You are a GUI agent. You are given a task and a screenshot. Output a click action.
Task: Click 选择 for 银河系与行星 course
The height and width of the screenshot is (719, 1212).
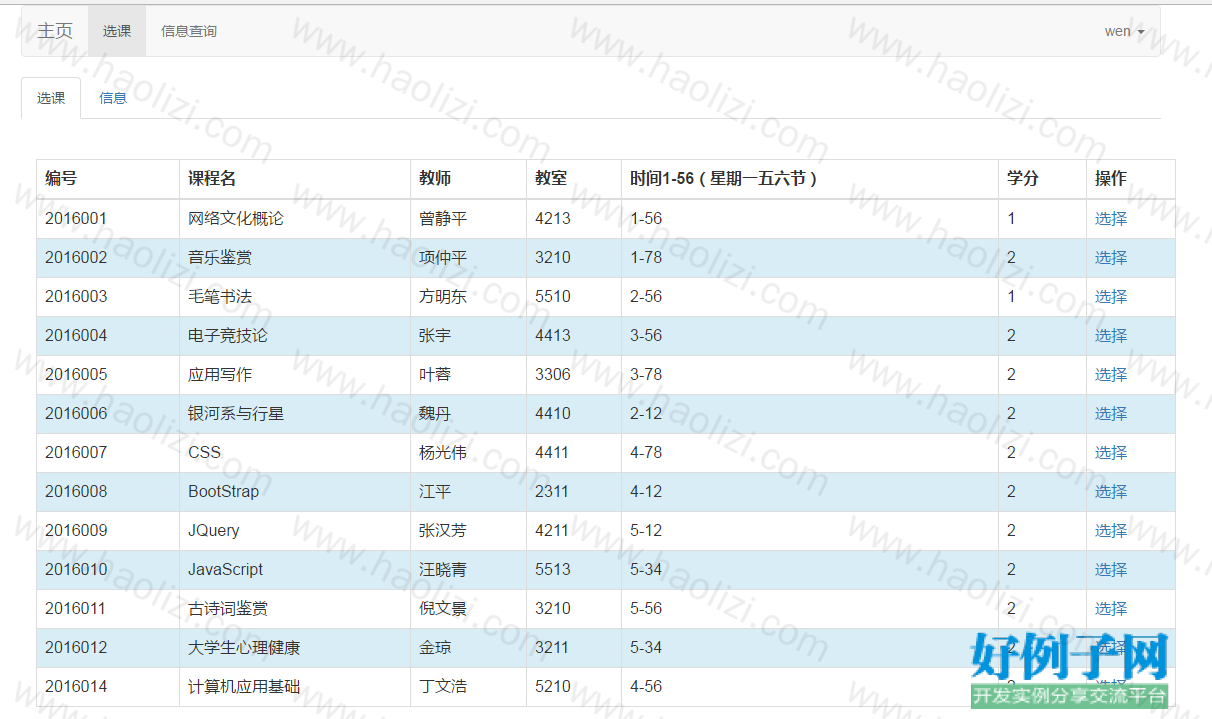pos(1111,413)
